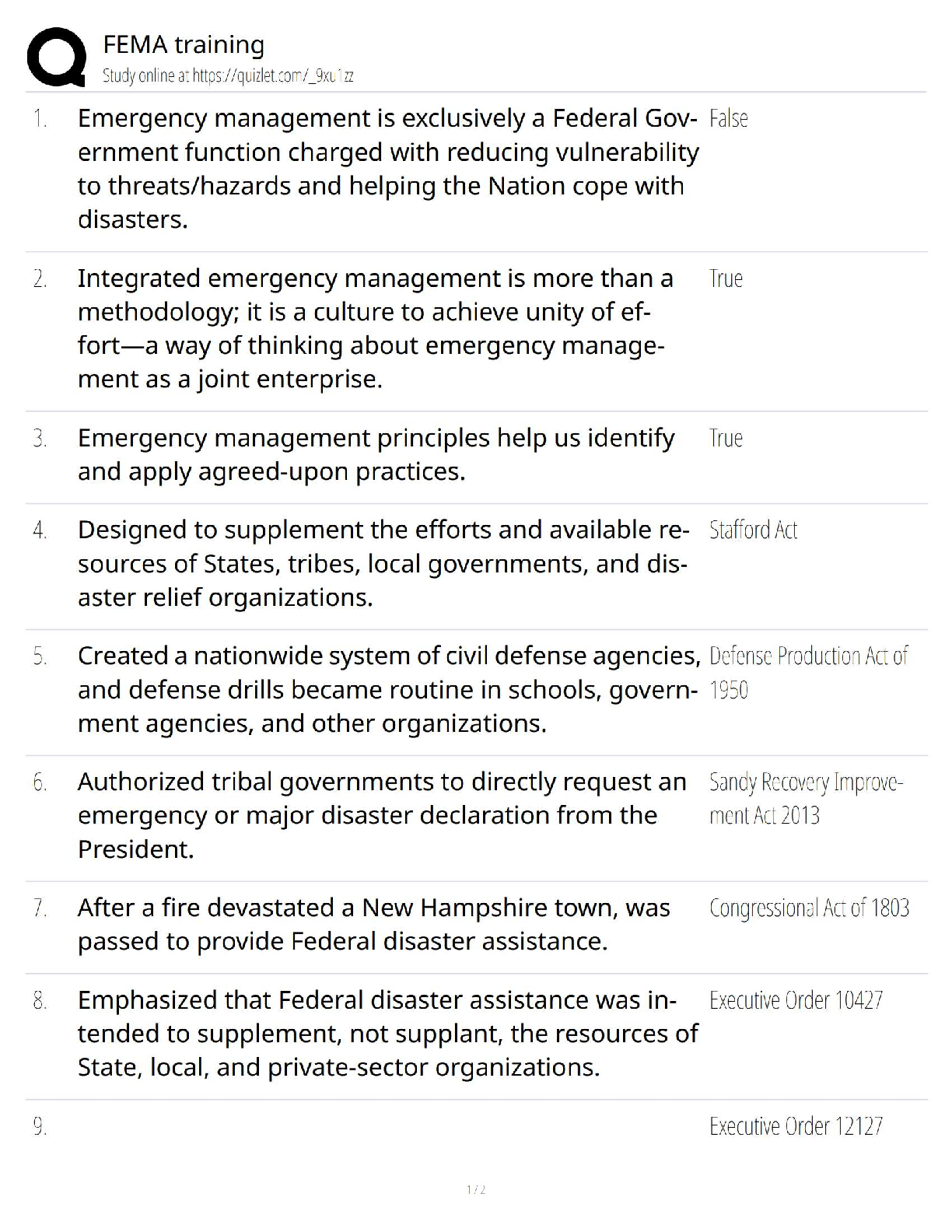952x1232 pixels.
Task: Select the 'Stafford Act' answer
Action: coord(753,530)
